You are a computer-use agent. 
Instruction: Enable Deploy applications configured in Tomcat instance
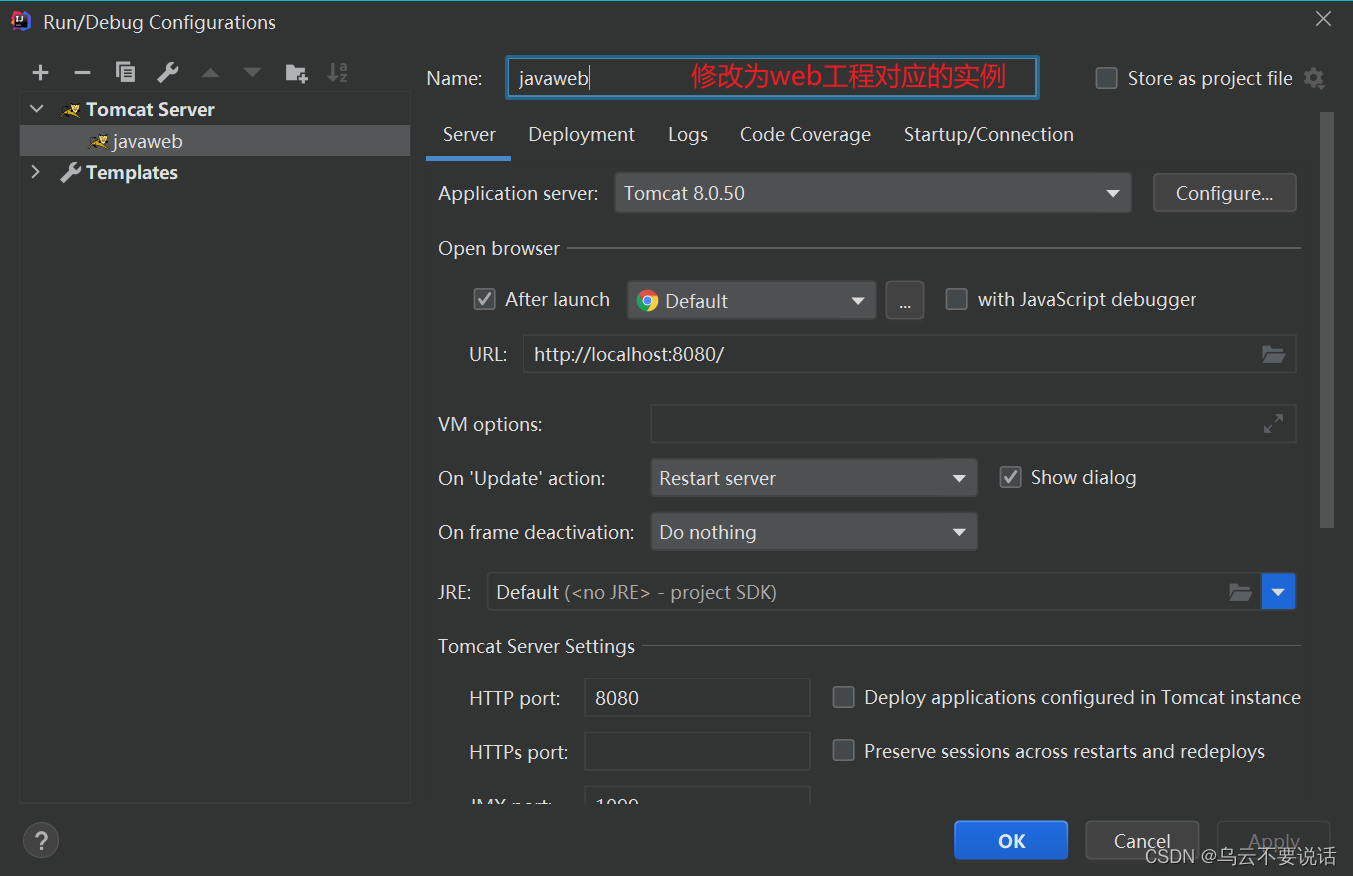coord(844,697)
